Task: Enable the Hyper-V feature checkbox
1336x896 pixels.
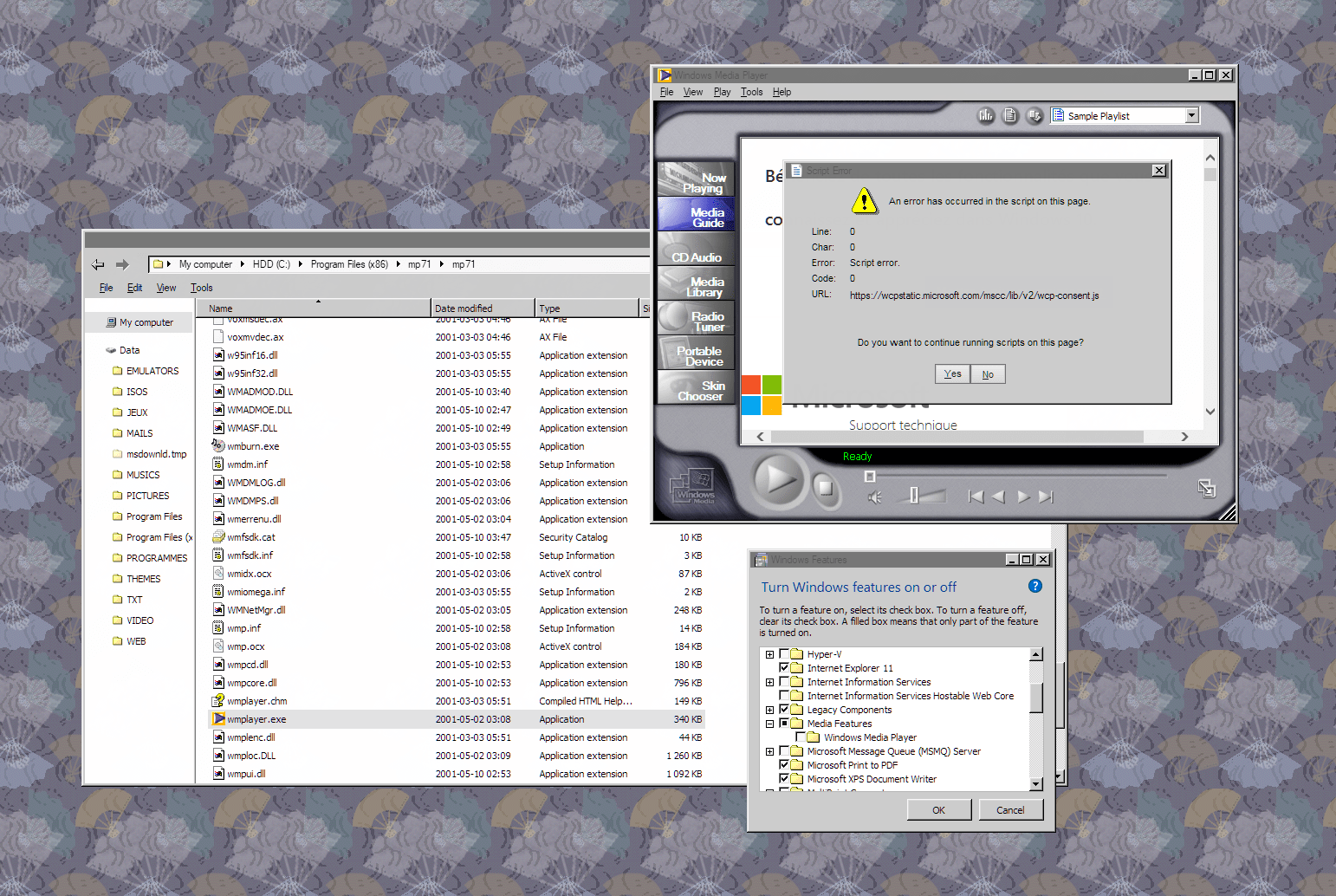Action: [x=784, y=654]
